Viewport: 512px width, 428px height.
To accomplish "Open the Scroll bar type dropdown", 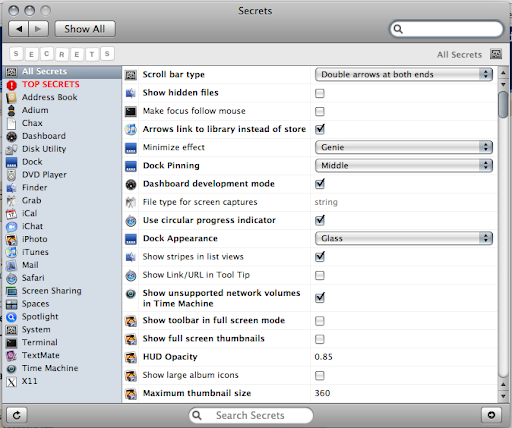I will point(404,74).
